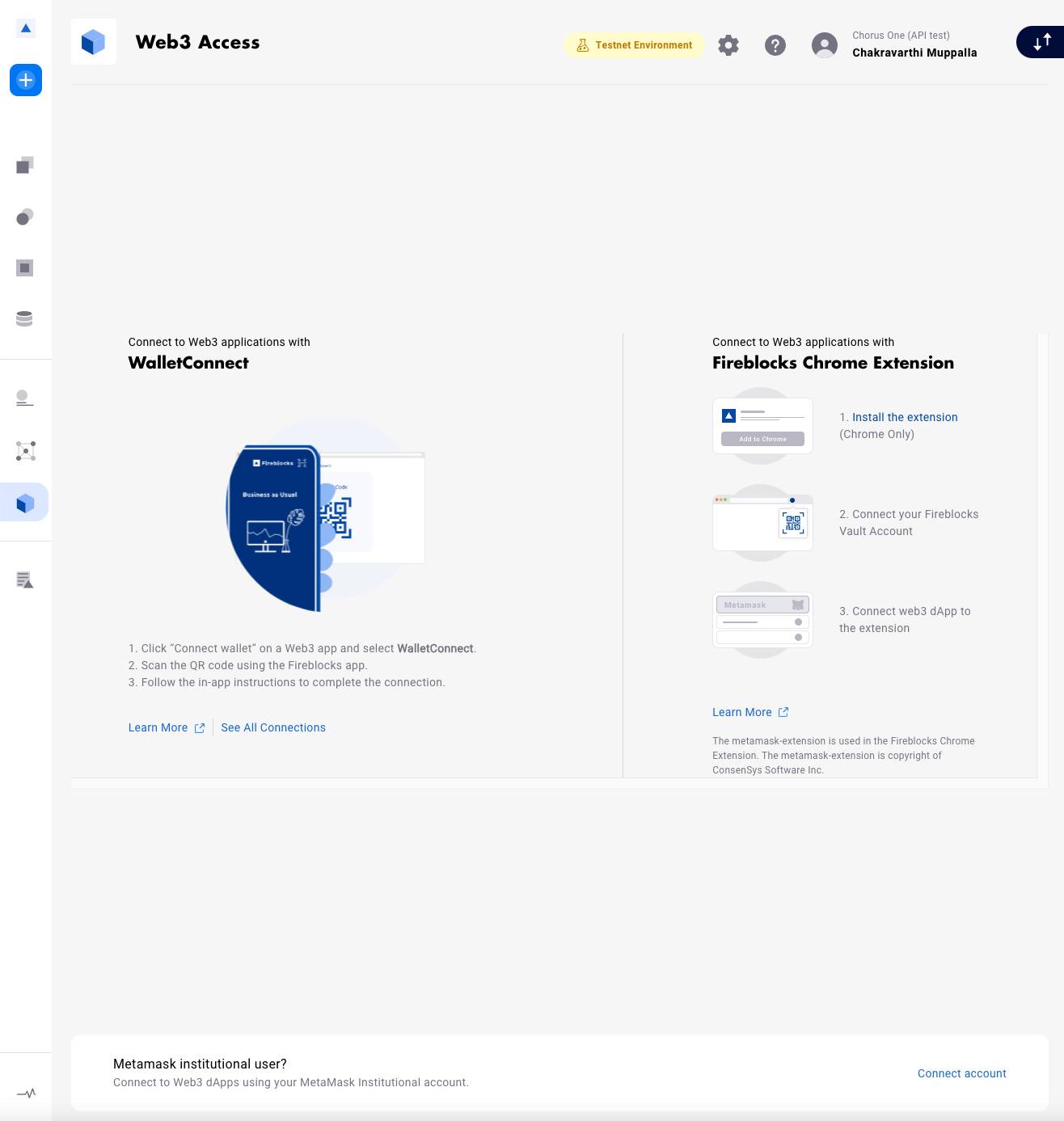Open the overlapping squares sidebar icon
This screenshot has width=1064, height=1121.
point(25,166)
